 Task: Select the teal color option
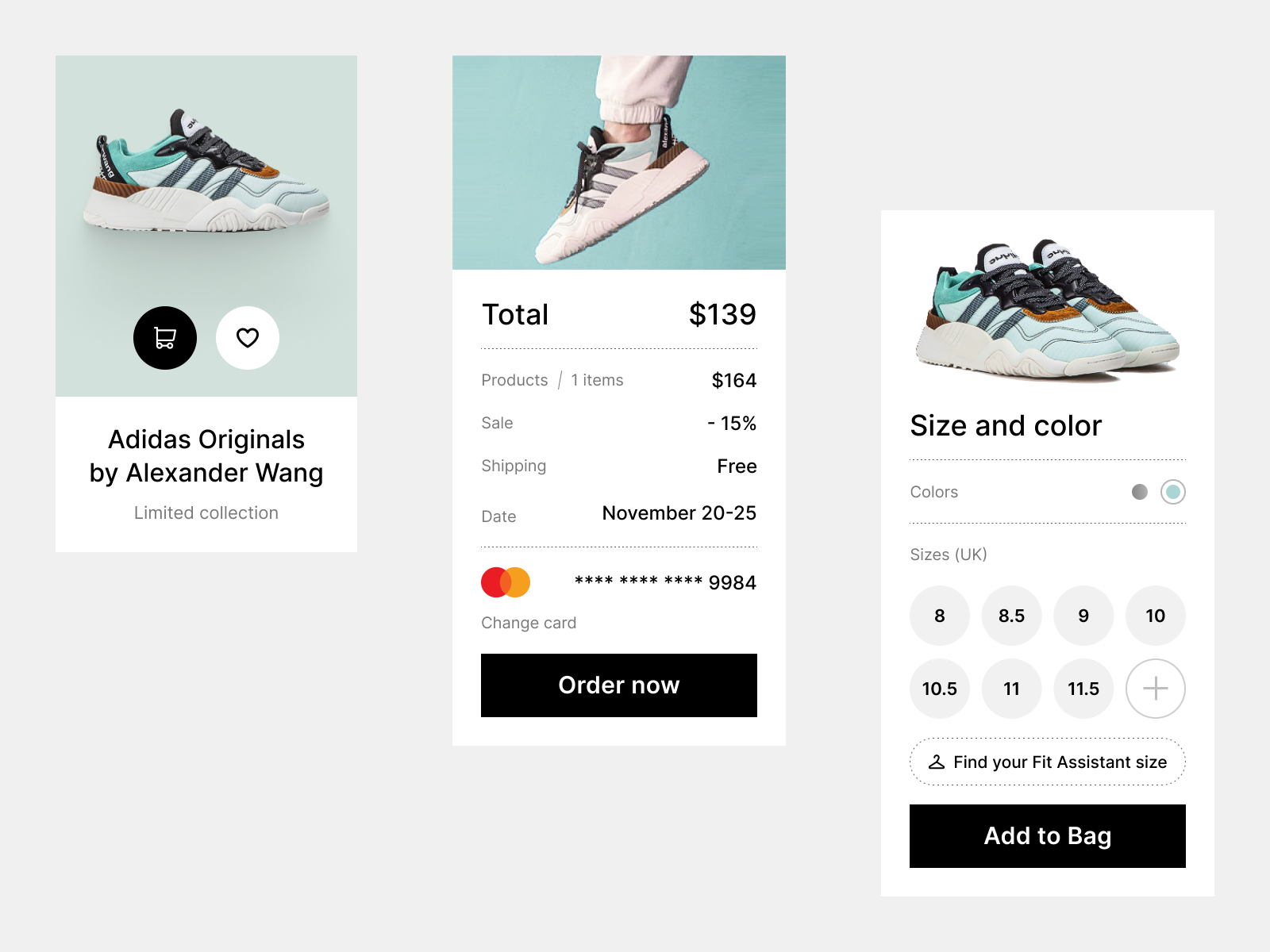(1174, 492)
